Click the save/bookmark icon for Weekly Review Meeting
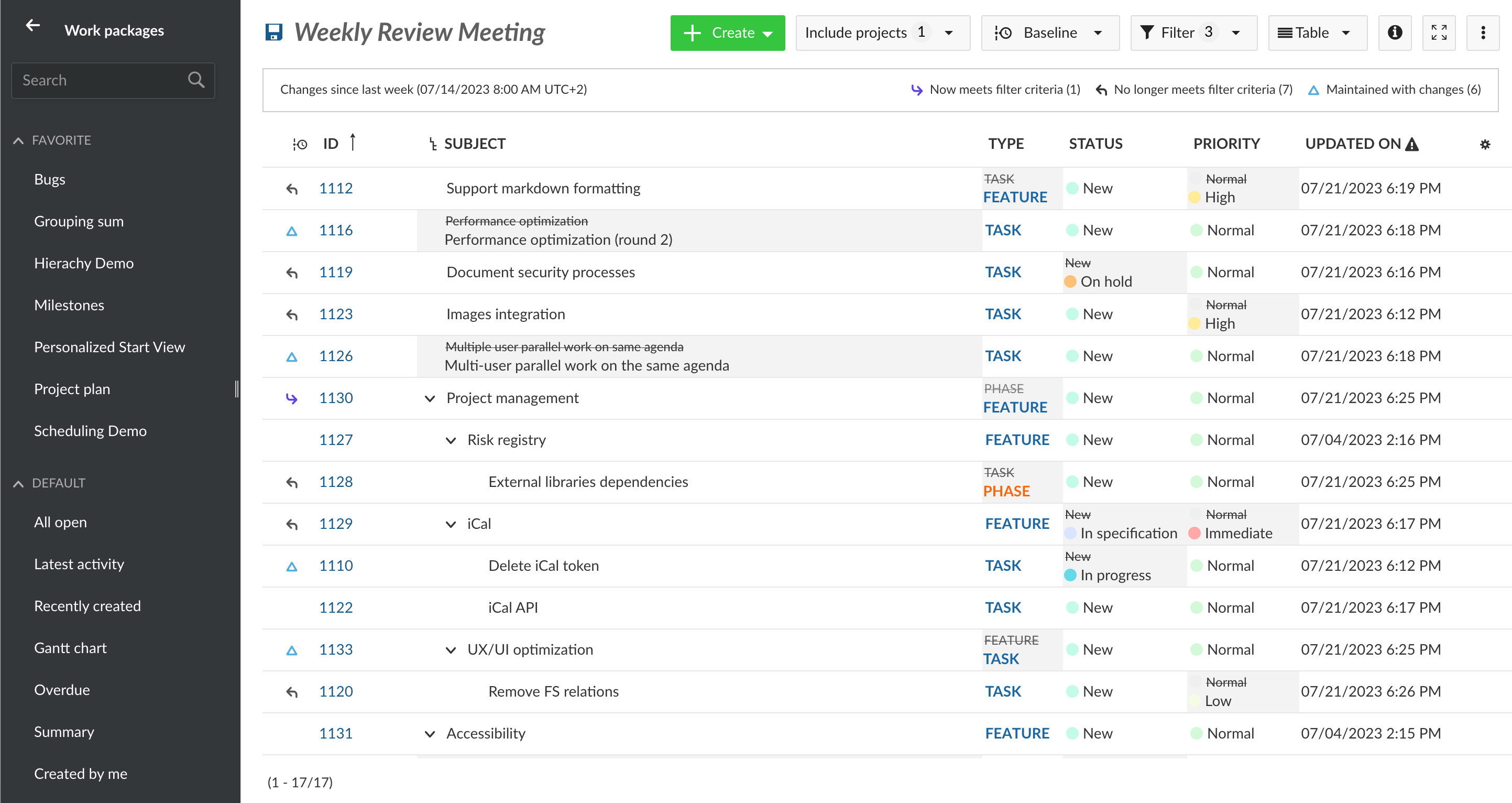1512x803 pixels. (275, 32)
